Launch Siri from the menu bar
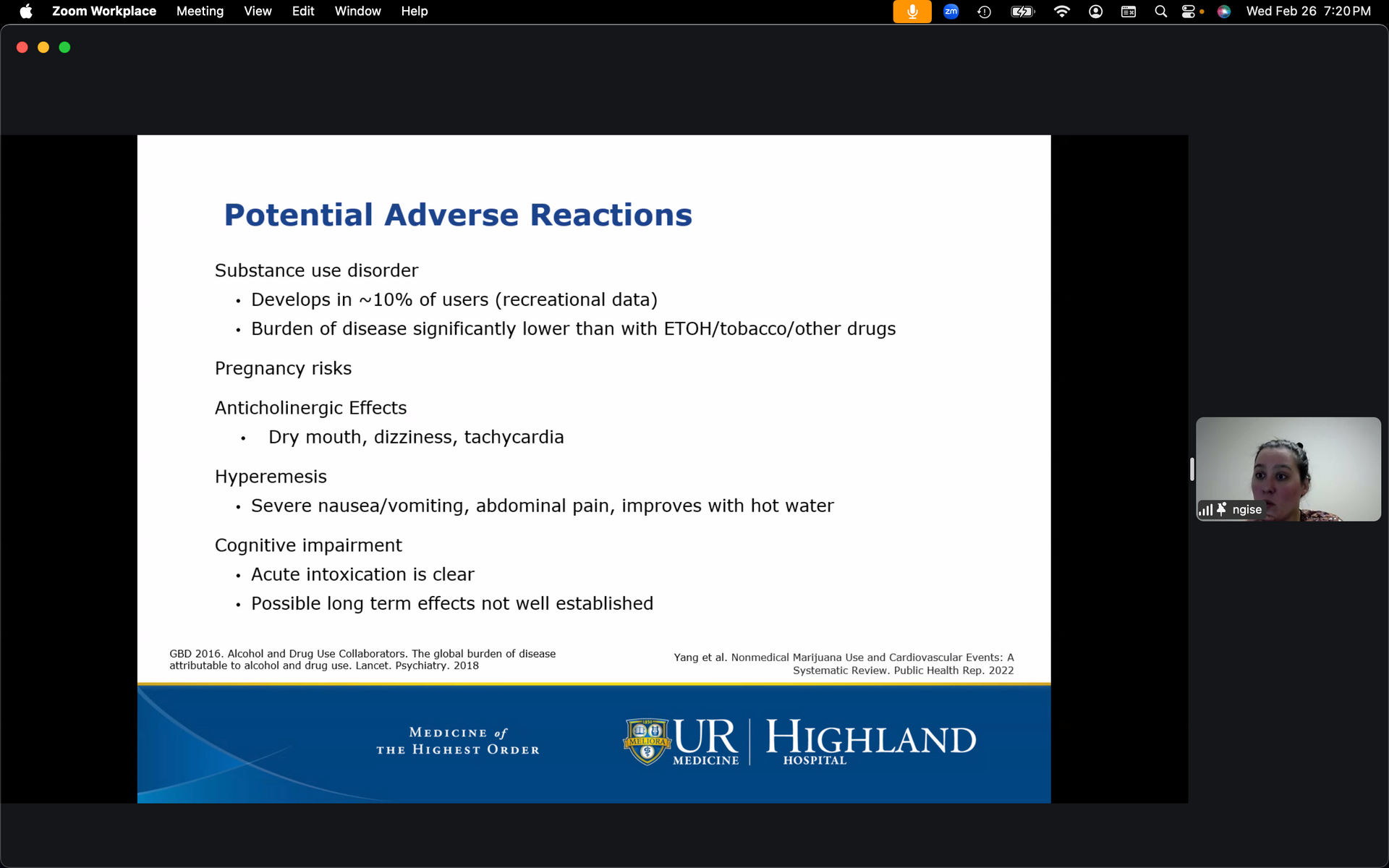The image size is (1389, 868). [x=1223, y=12]
